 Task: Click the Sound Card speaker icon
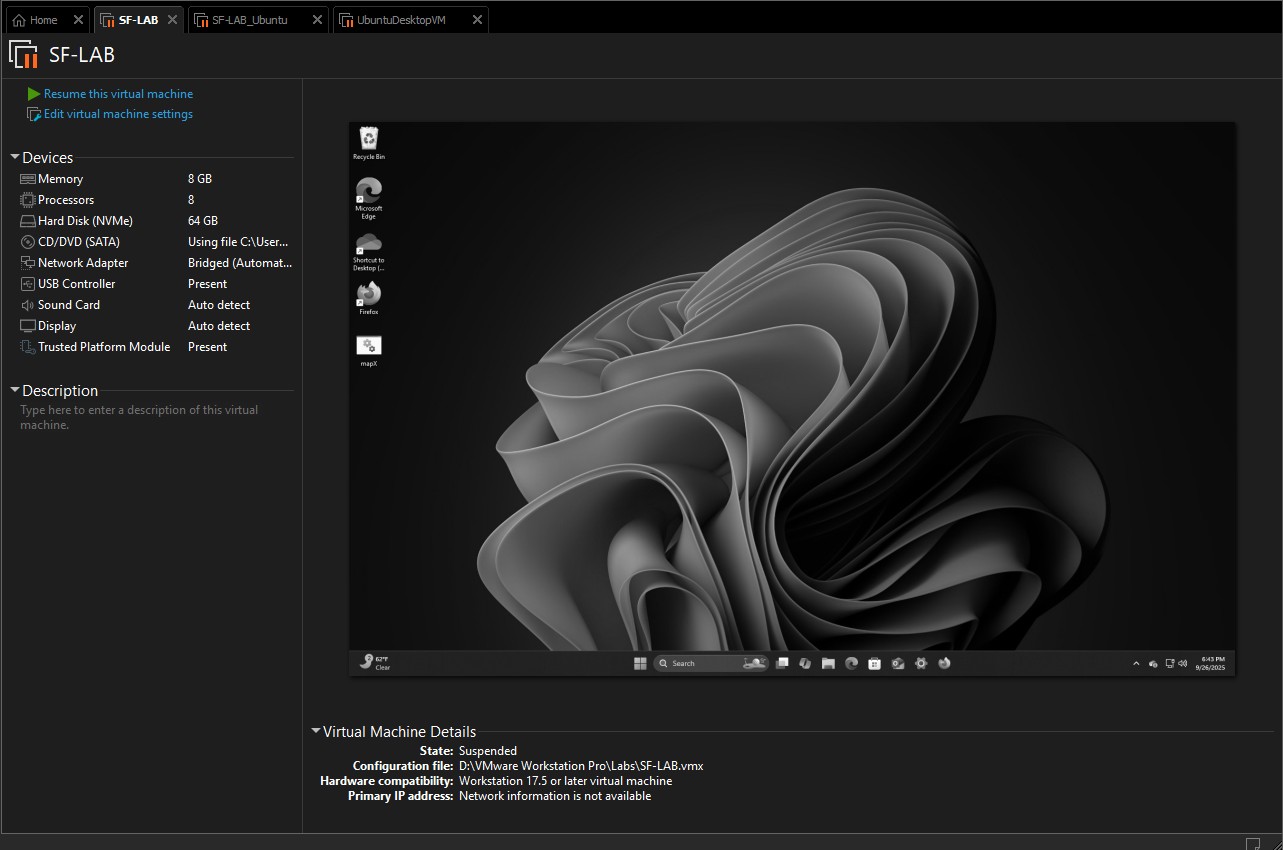coord(28,305)
